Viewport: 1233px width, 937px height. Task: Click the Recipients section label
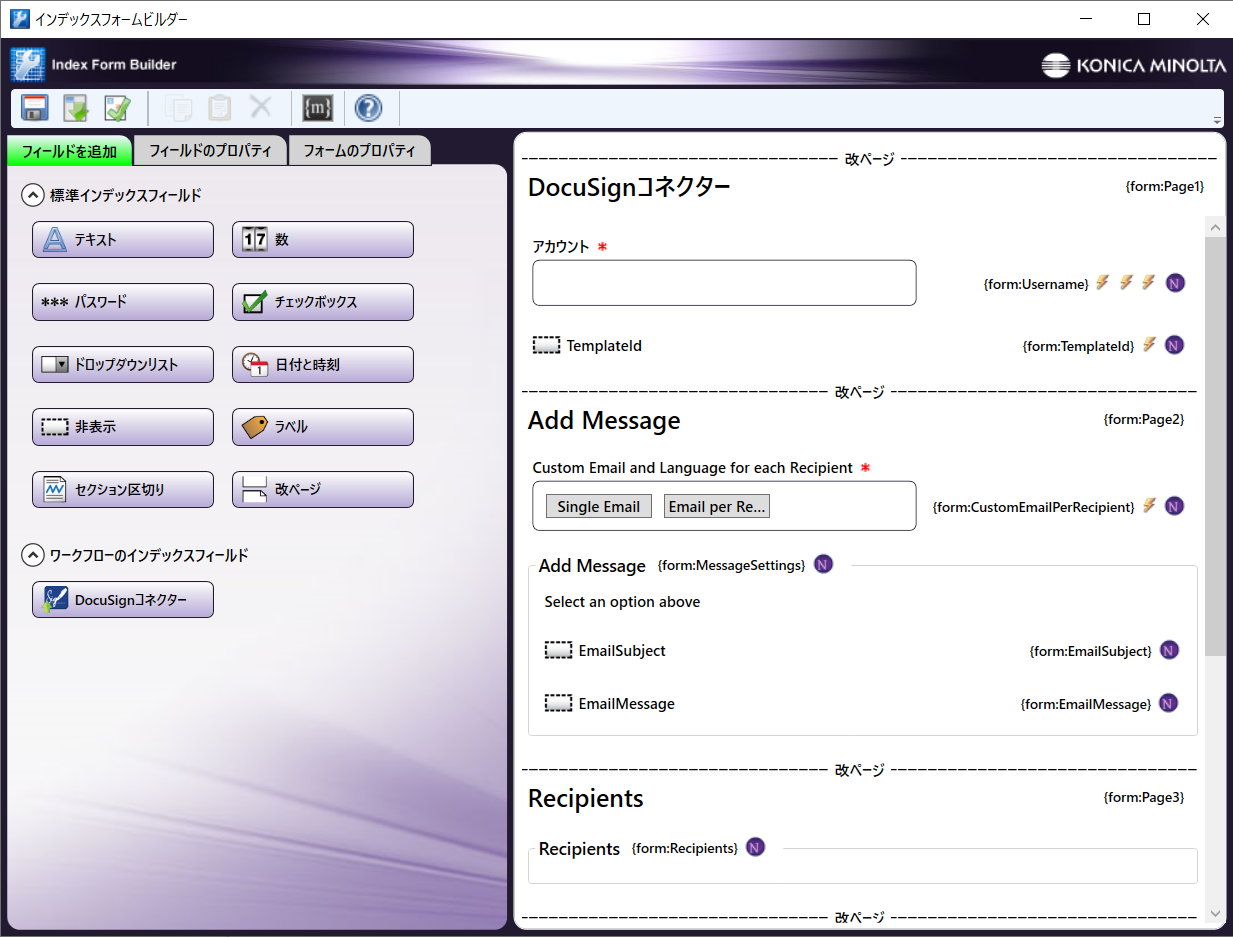click(x=579, y=849)
